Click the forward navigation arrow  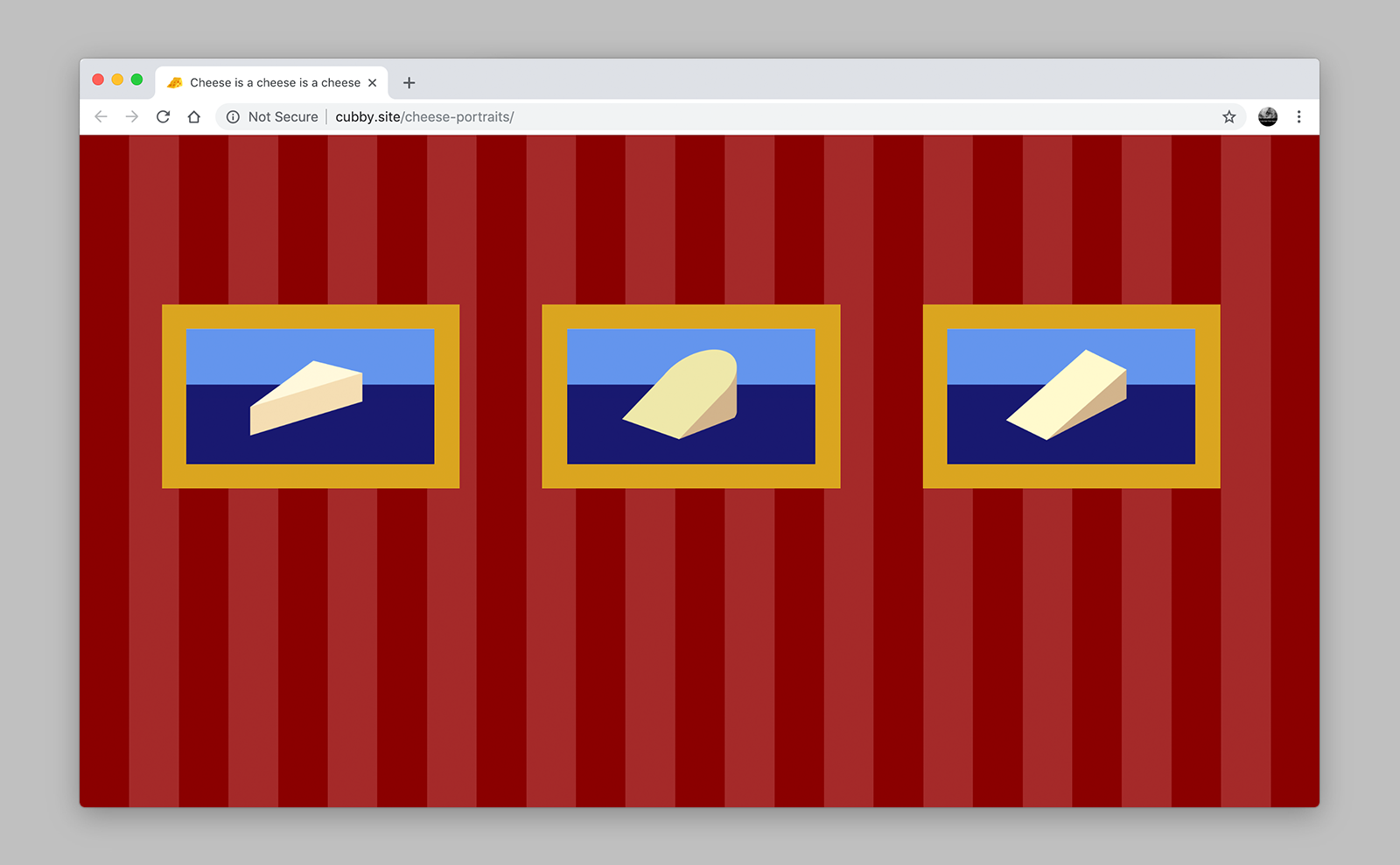pos(132,116)
